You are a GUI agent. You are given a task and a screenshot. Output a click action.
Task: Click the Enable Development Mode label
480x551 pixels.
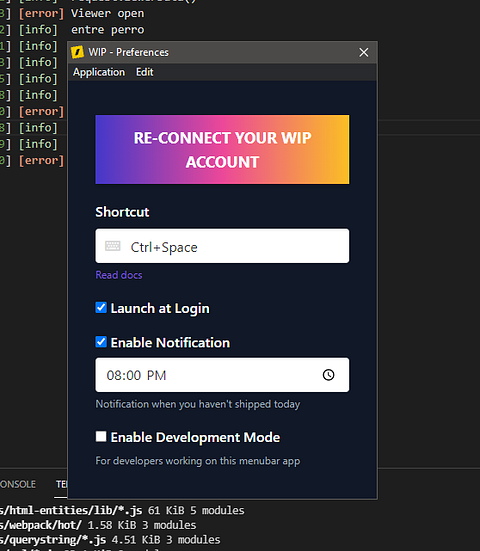click(x=195, y=437)
